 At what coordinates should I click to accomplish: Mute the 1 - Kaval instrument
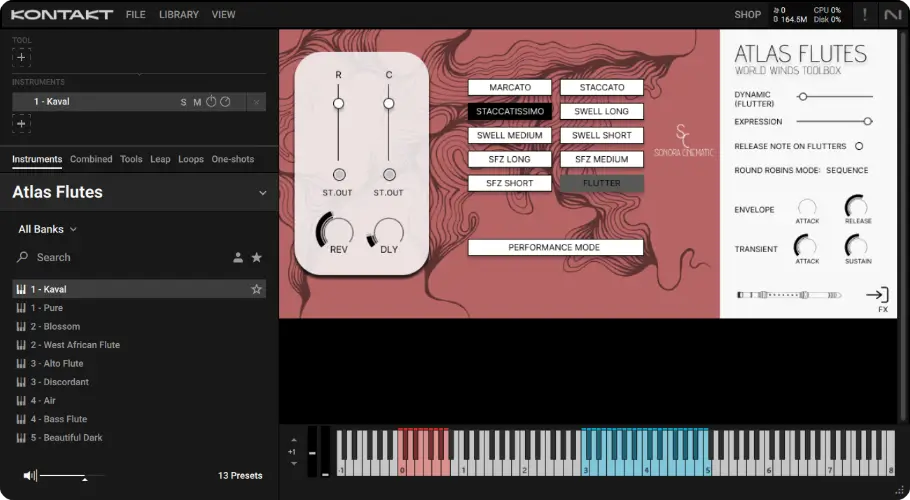click(197, 102)
